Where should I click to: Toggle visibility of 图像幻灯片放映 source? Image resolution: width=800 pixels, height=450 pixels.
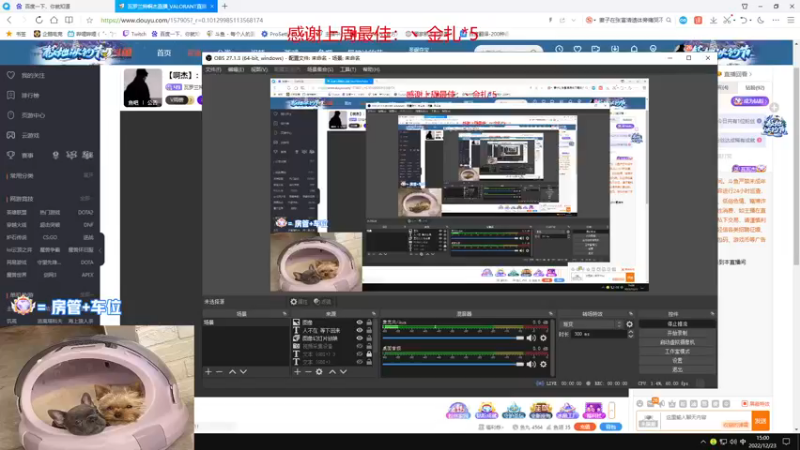359,338
